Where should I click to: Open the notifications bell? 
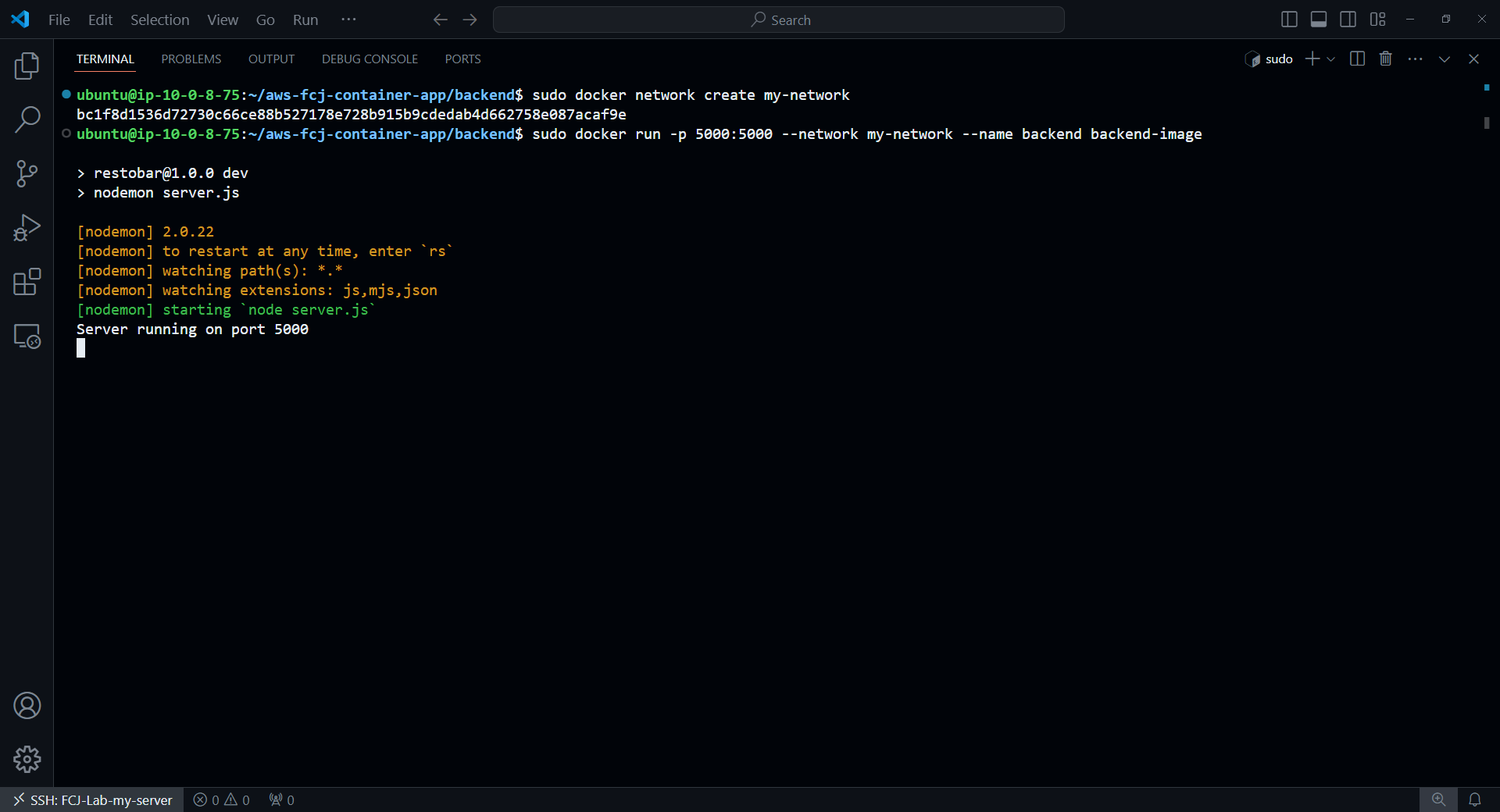click(1474, 800)
